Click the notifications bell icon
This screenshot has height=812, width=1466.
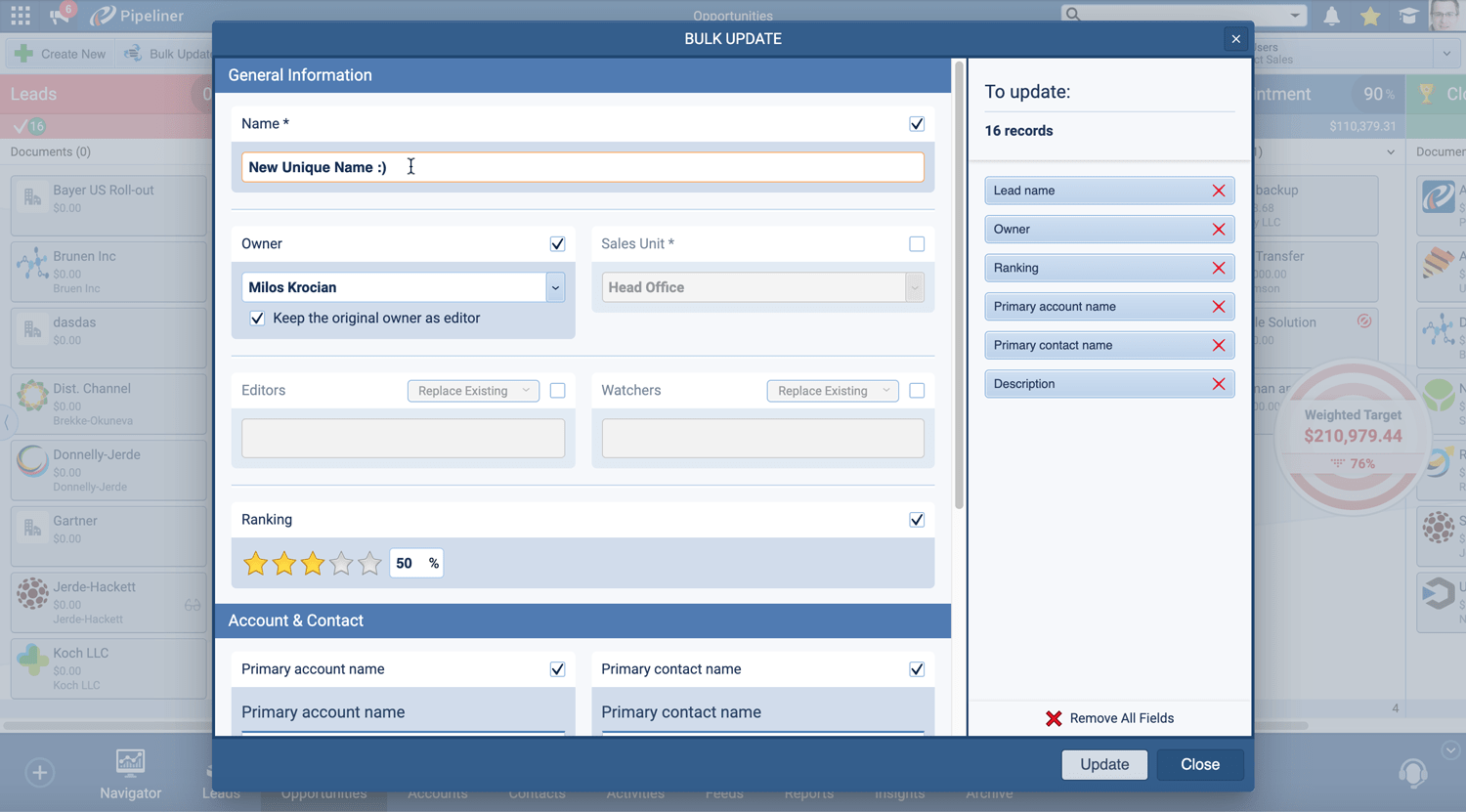click(1331, 16)
